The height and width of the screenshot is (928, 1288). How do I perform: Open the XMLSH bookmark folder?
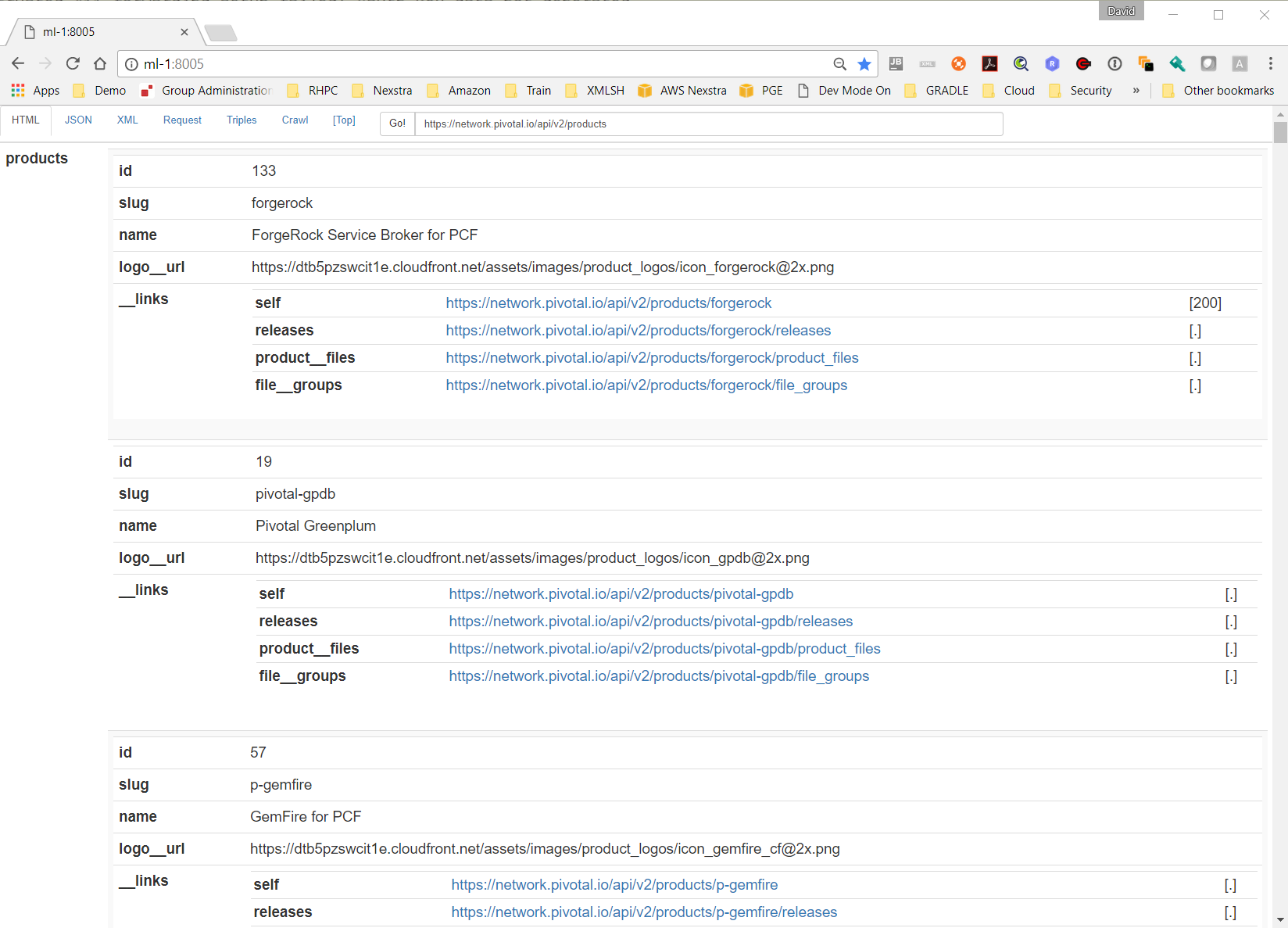pyautogui.click(x=595, y=91)
